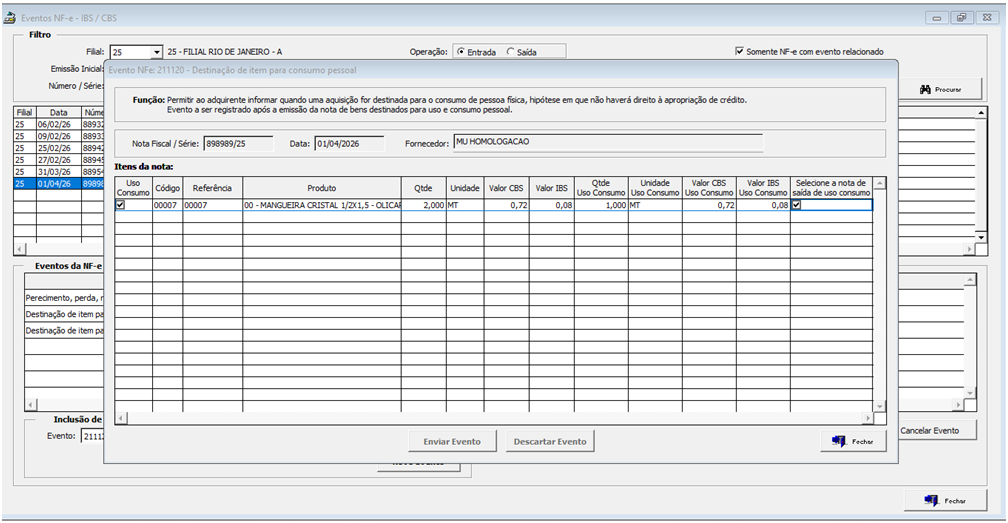Click the Produto column header
Viewport: 1008px width, 523px height.
click(x=321, y=188)
